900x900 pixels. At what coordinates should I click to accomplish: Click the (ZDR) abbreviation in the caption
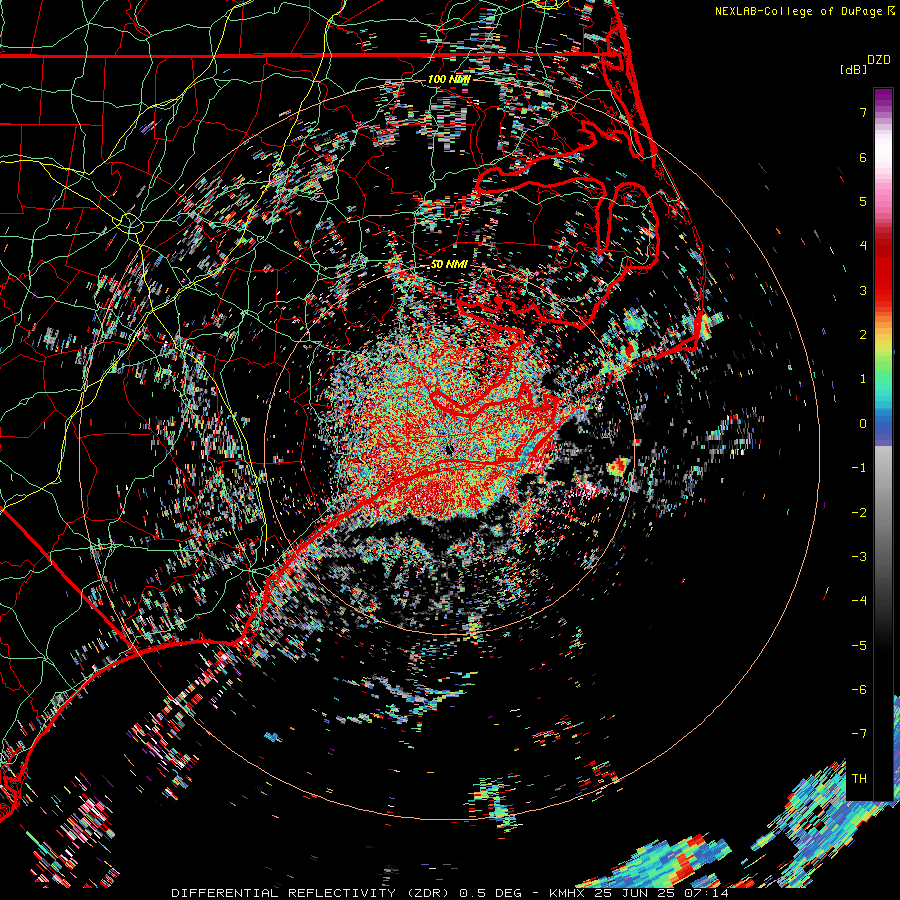(x=427, y=893)
